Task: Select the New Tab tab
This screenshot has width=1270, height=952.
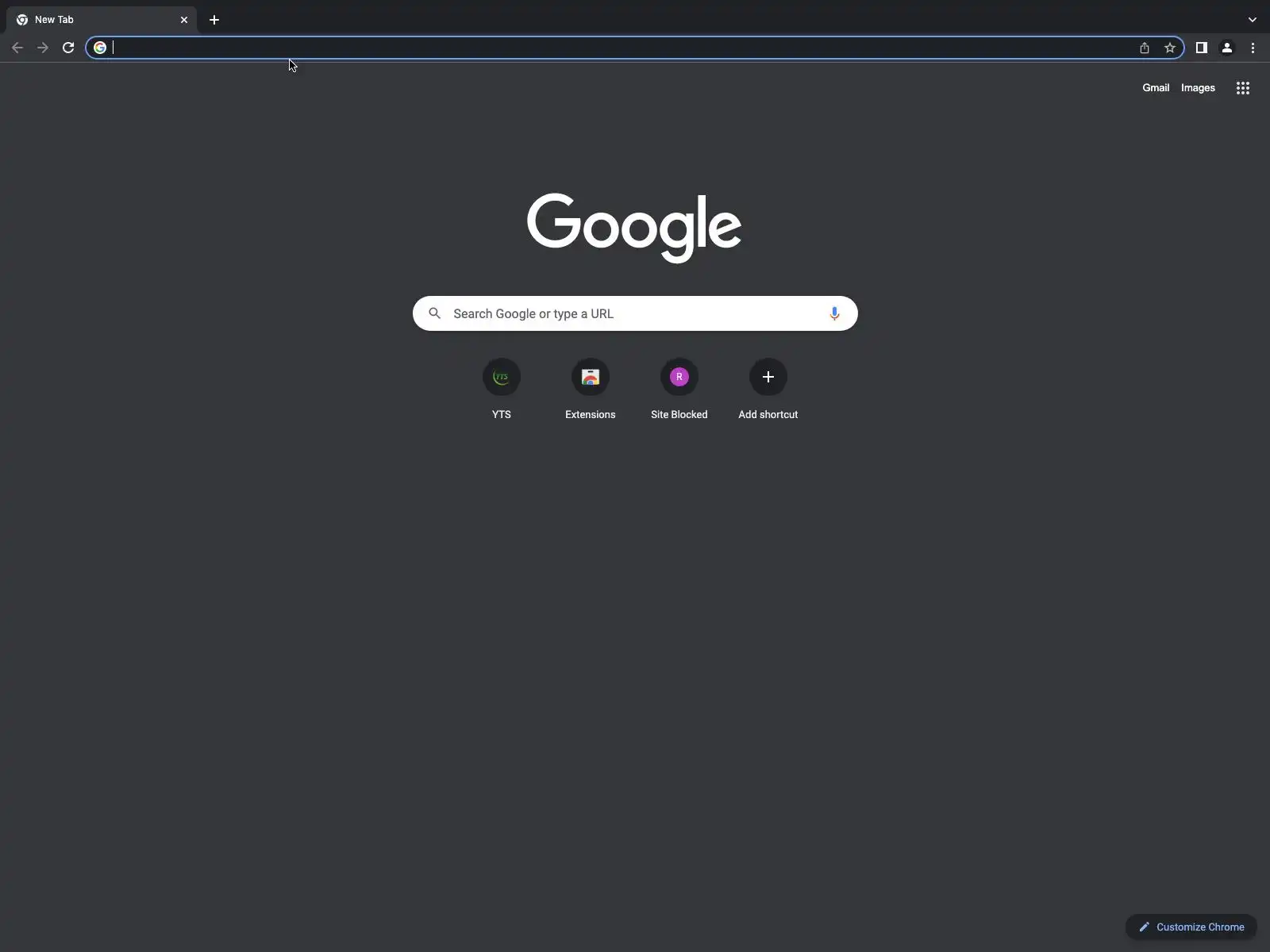Action: 102,20
